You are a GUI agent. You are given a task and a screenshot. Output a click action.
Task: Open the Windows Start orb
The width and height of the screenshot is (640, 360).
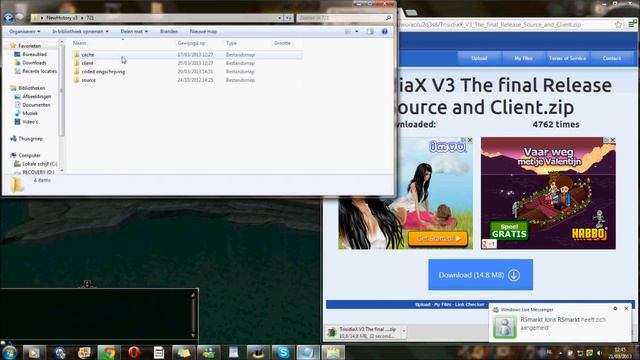pos(9,352)
